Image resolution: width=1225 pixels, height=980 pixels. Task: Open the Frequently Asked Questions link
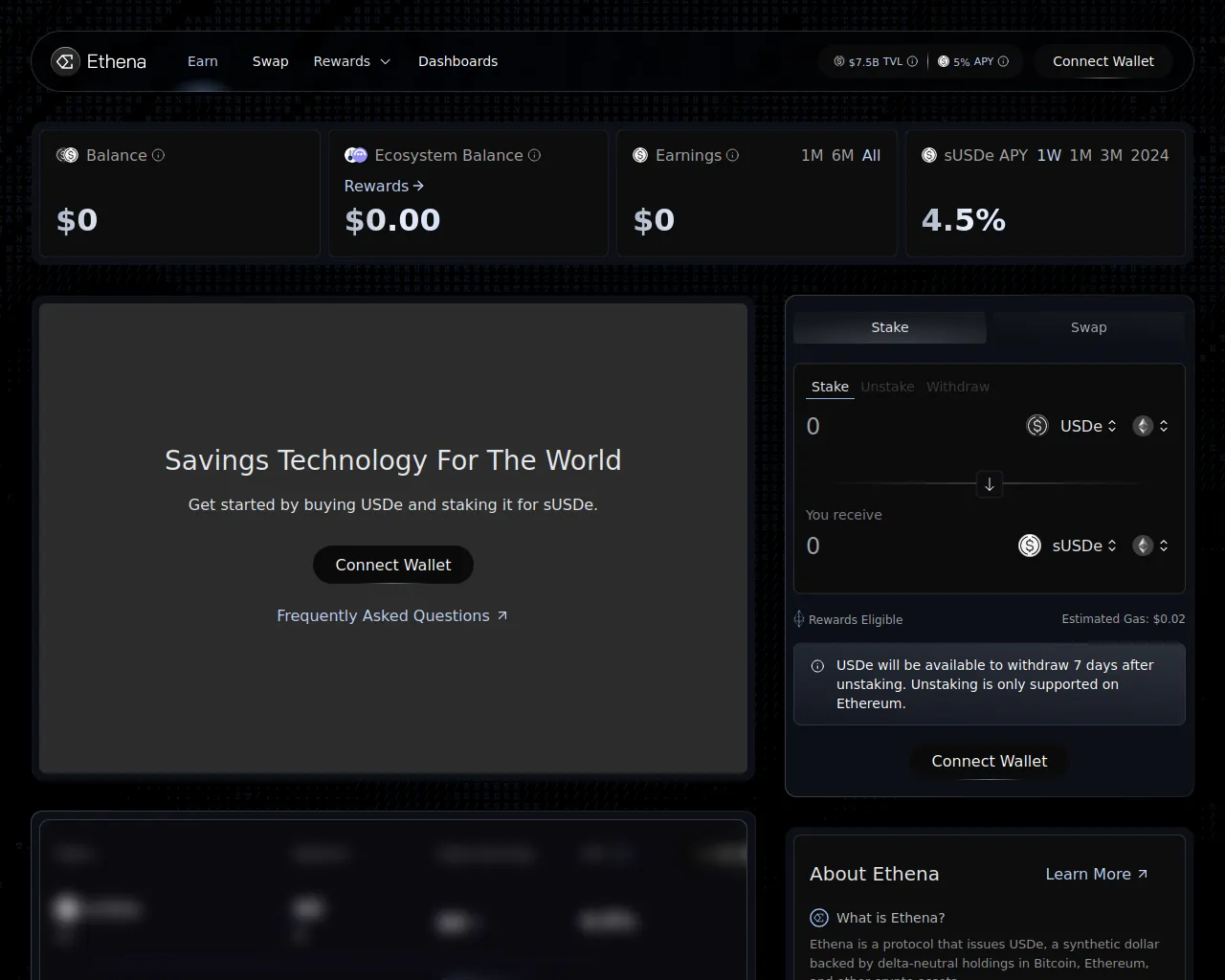pos(392,615)
